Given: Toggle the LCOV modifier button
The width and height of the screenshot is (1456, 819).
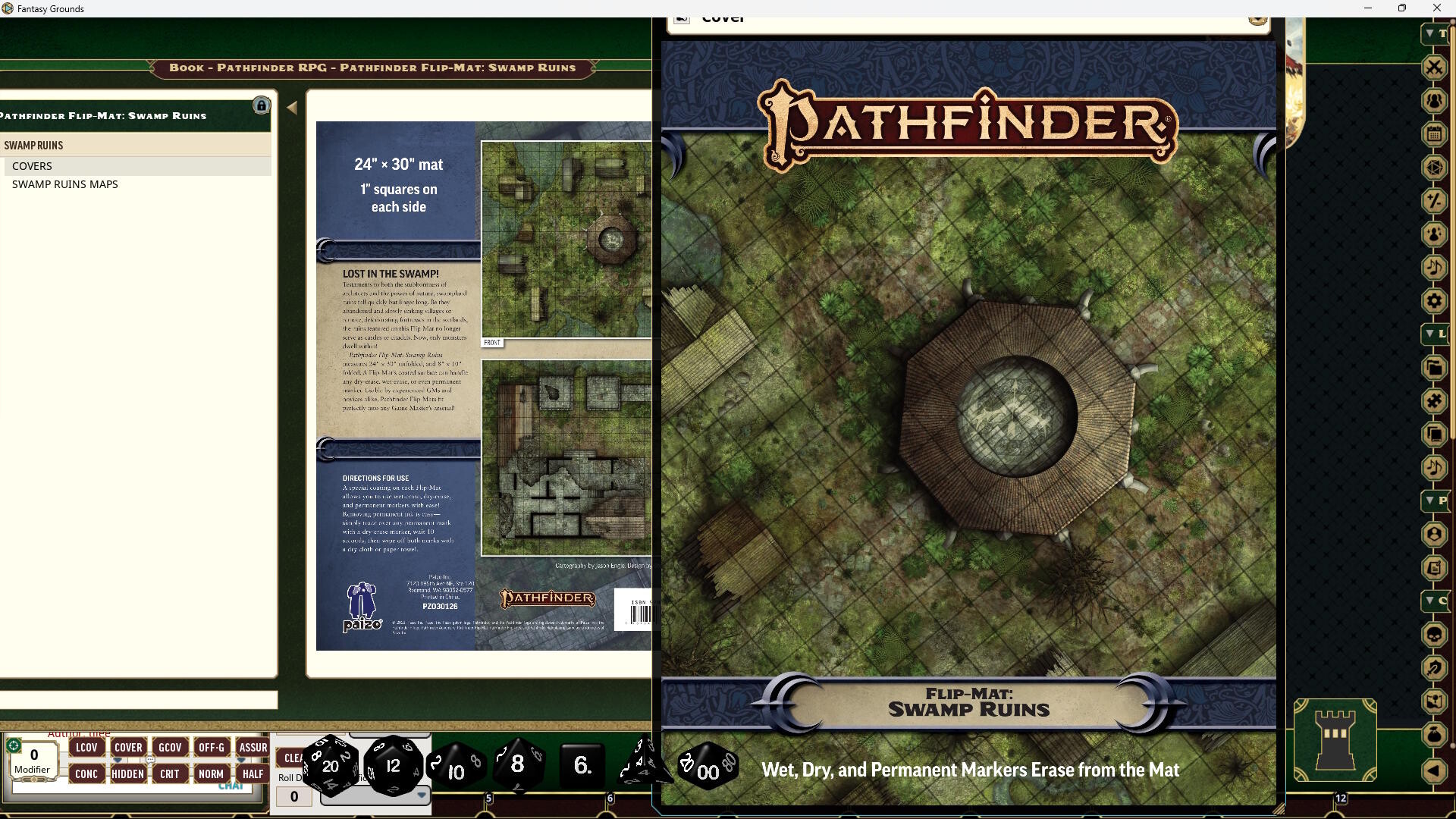Looking at the screenshot, I should coord(86,748).
